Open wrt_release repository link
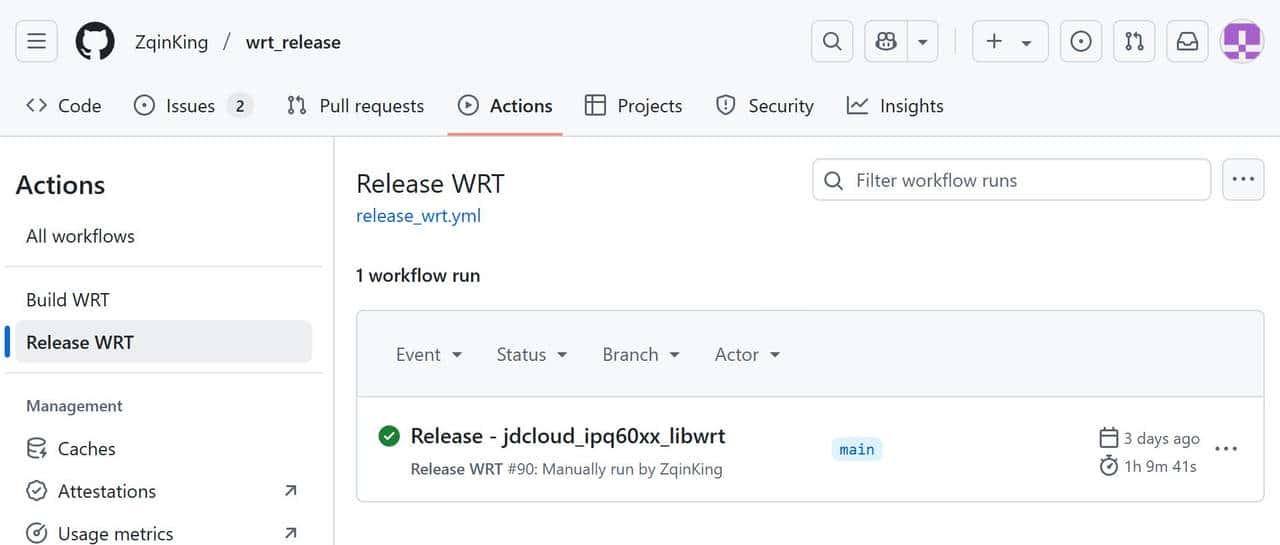Screen dimensions: 1280x545 coord(293,42)
